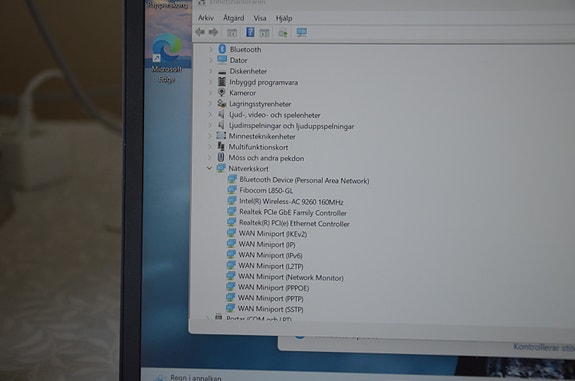This screenshot has width=575, height=381.
Task: Select Intel(R) Wireless-AC 9260 160MHz
Action: pos(291,202)
